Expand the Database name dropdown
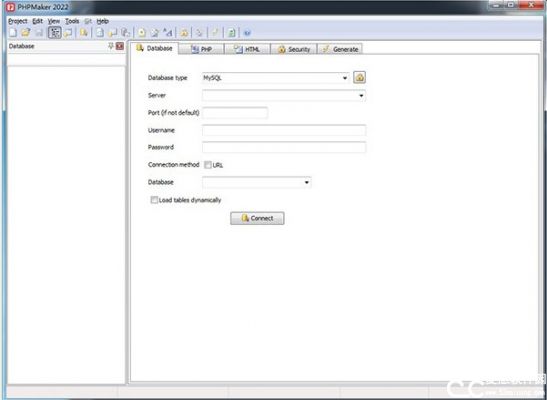The height and width of the screenshot is (400, 547). (x=307, y=182)
